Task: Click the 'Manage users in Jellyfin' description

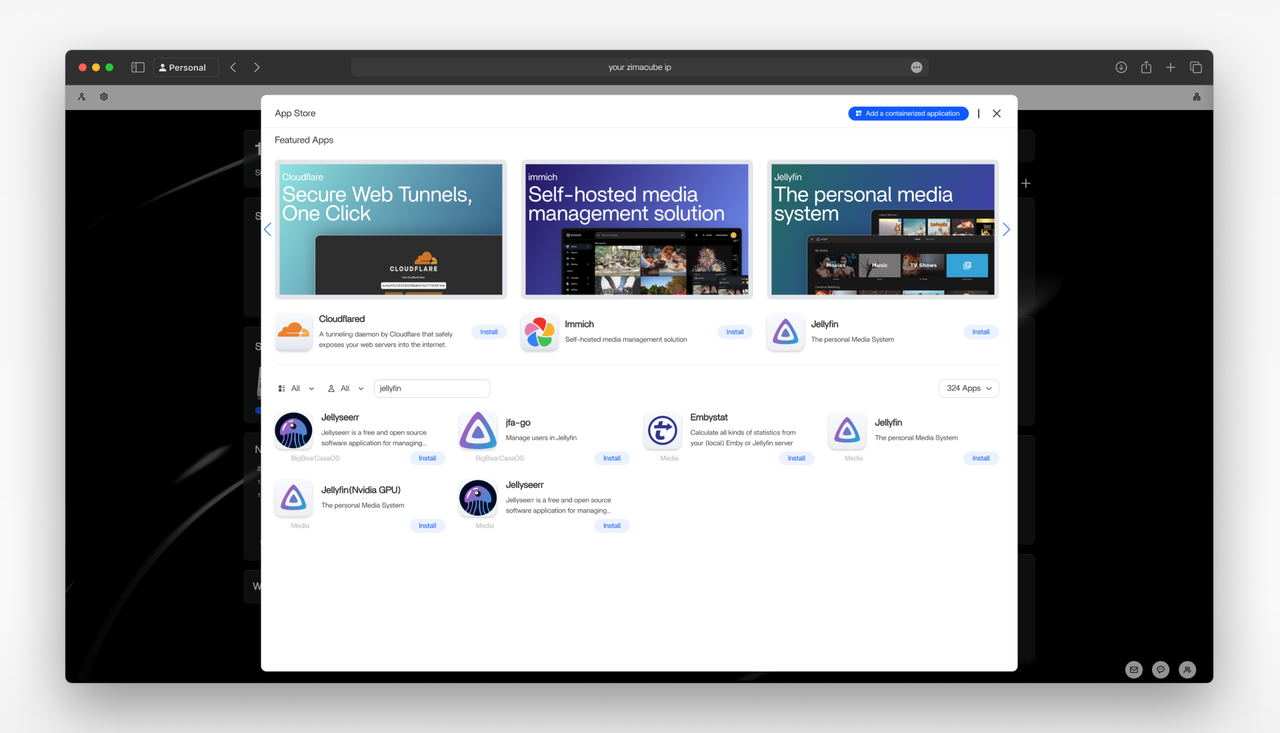Action: pyautogui.click(x=541, y=438)
